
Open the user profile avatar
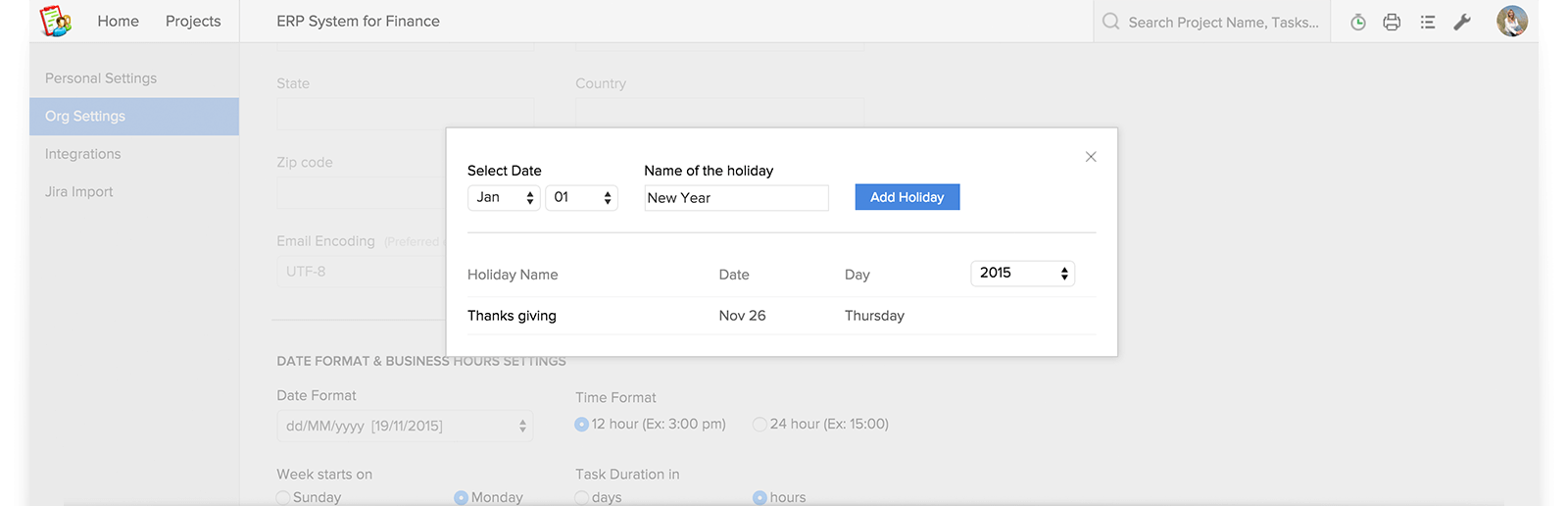point(1512,22)
